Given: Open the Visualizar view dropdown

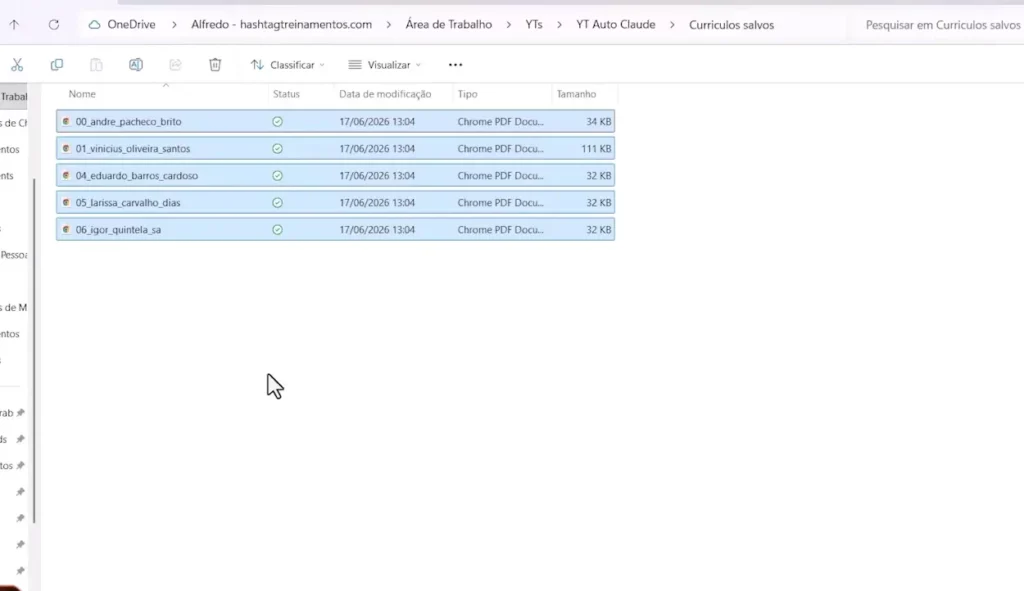Looking at the screenshot, I should (x=385, y=65).
